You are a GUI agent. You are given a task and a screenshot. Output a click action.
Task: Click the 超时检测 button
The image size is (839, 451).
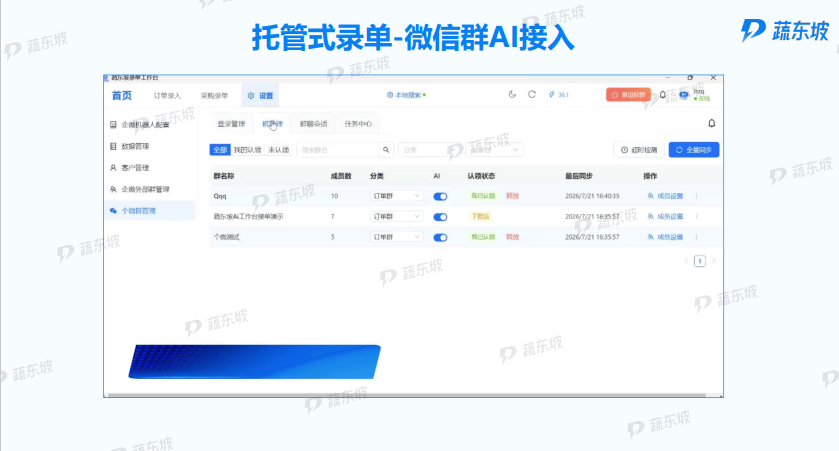click(x=639, y=150)
